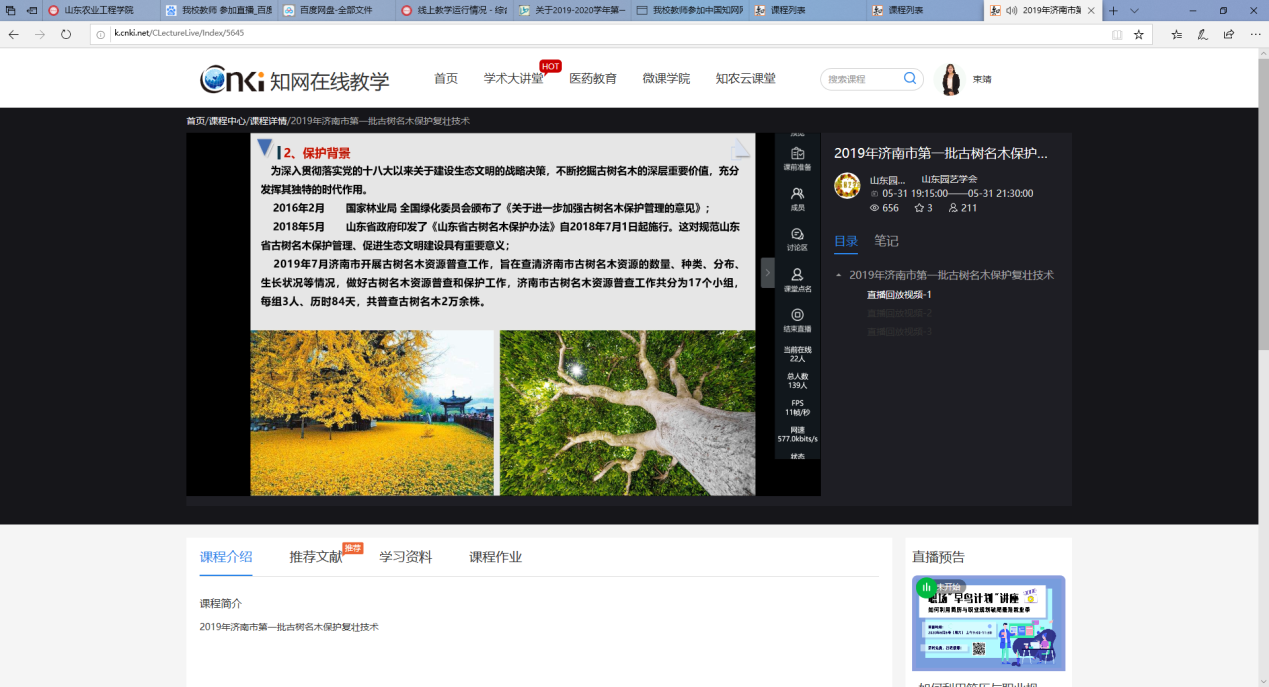The image size is (1269, 687).
Task: Select the 推荐文献 tab
Action: point(316,557)
